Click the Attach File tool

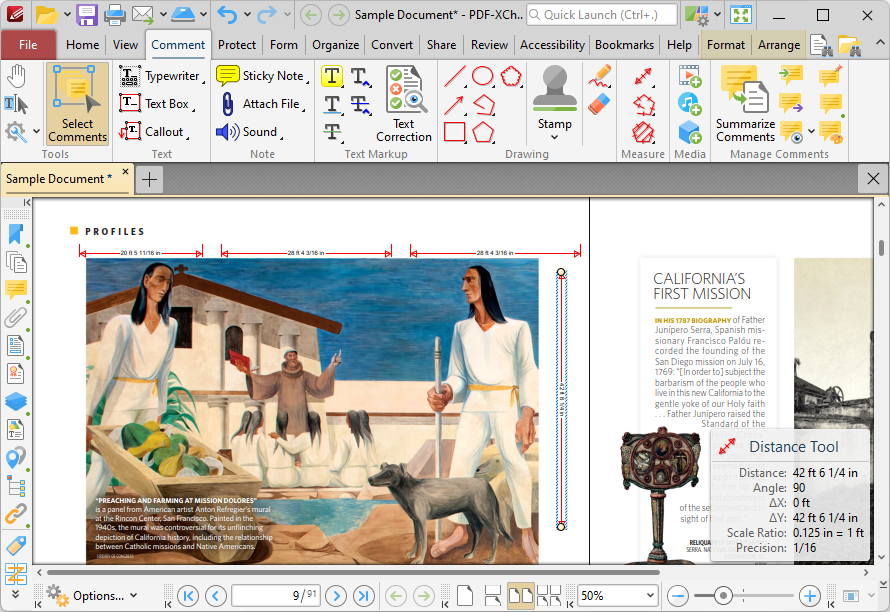click(262, 104)
